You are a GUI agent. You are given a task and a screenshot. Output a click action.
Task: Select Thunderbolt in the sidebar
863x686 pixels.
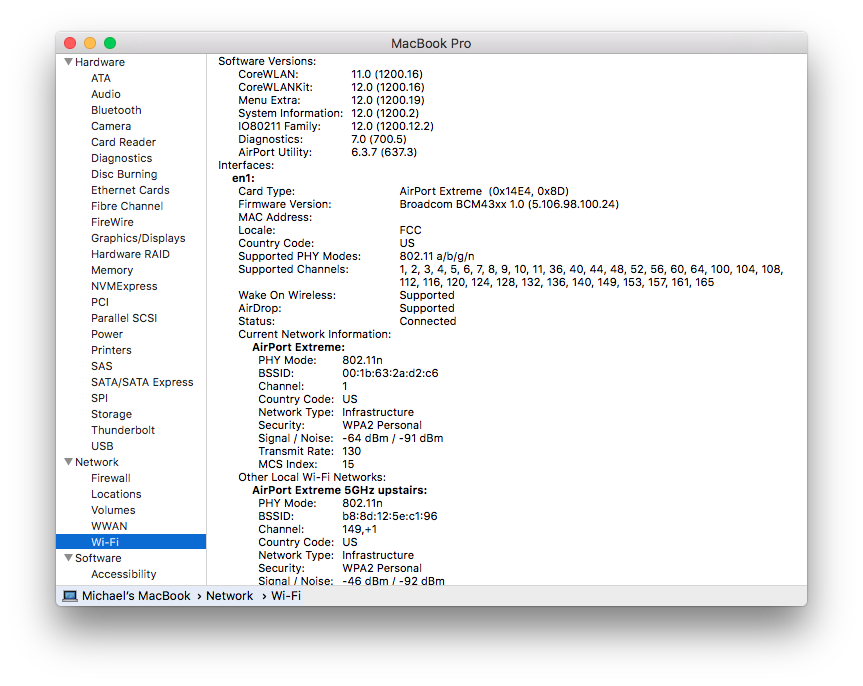pos(123,429)
